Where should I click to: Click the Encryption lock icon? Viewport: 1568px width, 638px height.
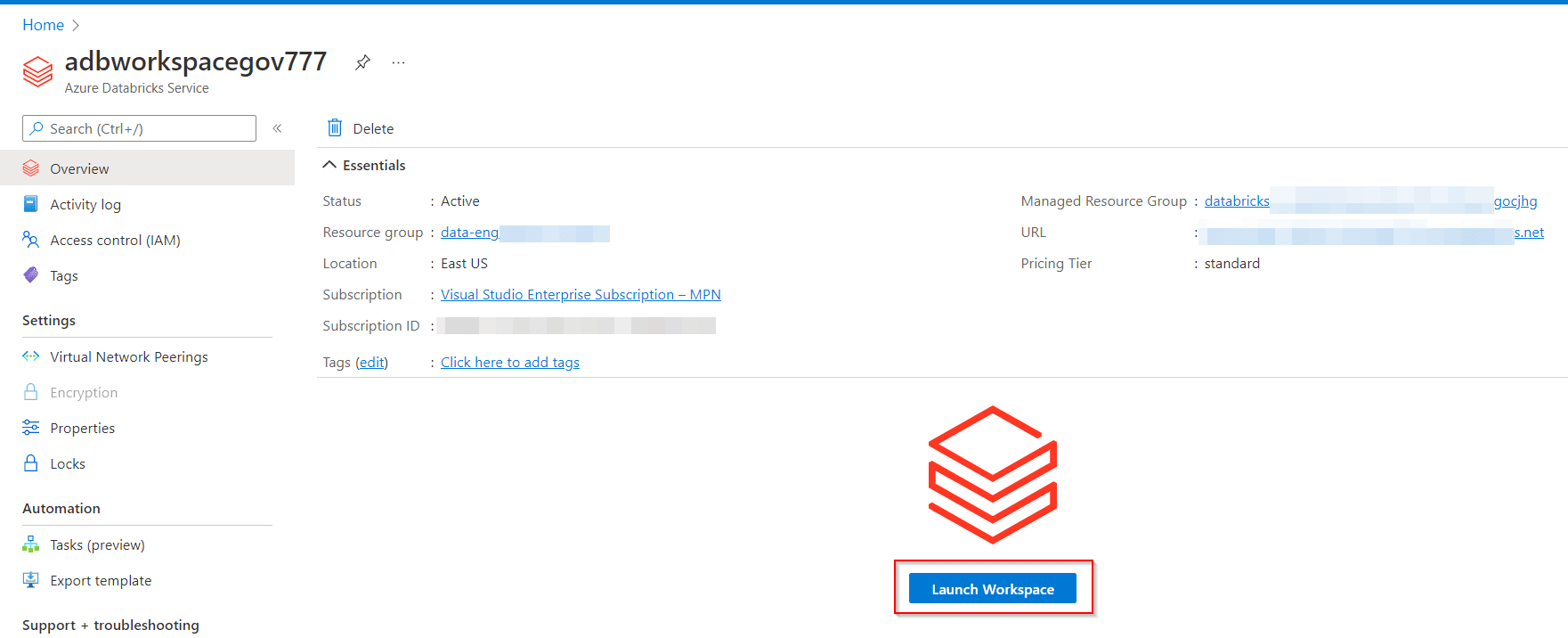coord(30,391)
